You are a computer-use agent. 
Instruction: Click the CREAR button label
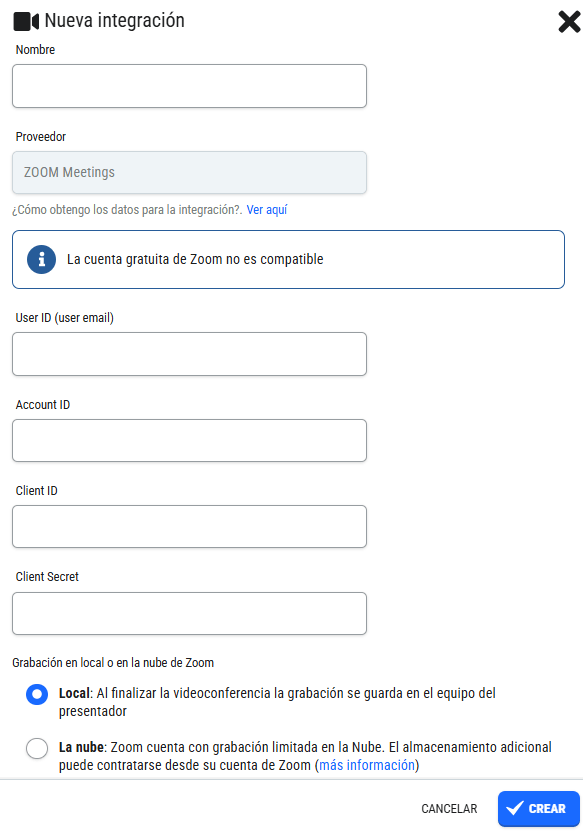coord(547,809)
